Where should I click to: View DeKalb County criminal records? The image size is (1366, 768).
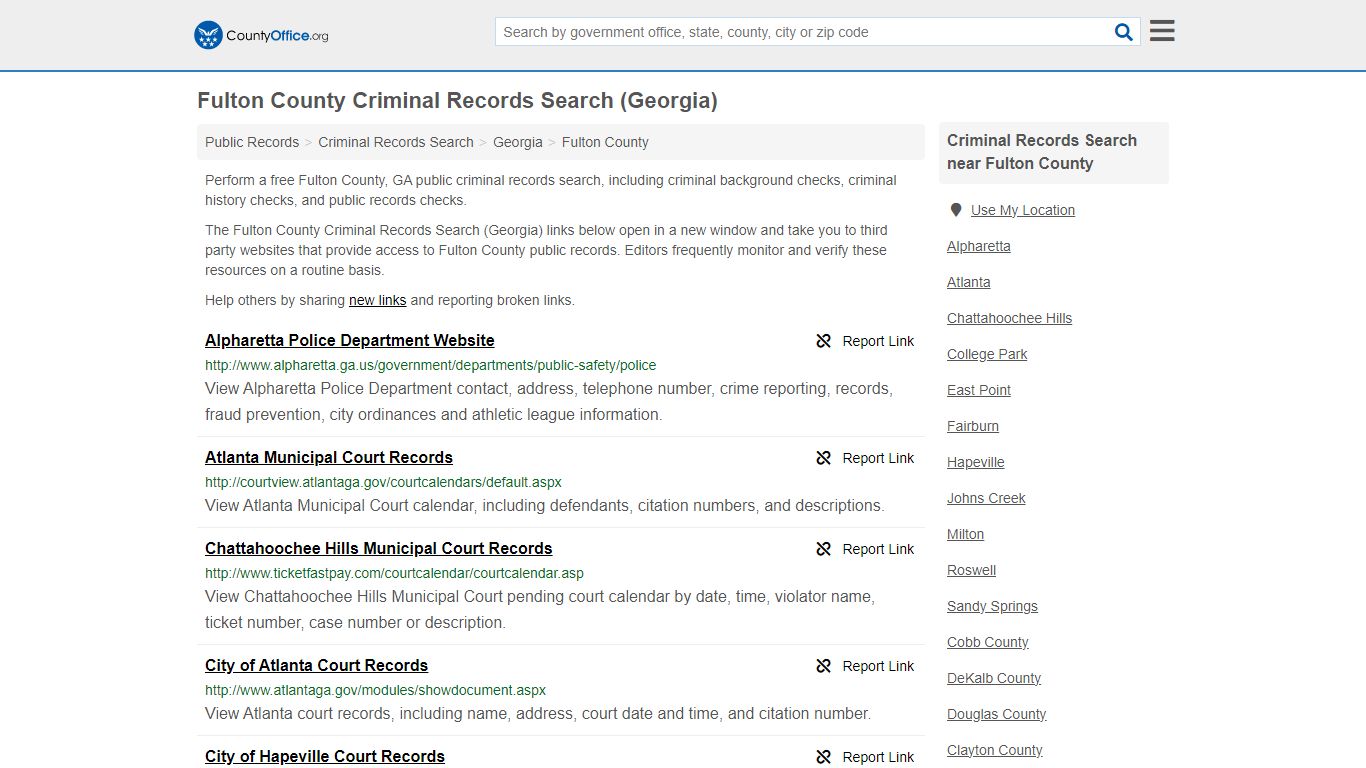tap(994, 678)
